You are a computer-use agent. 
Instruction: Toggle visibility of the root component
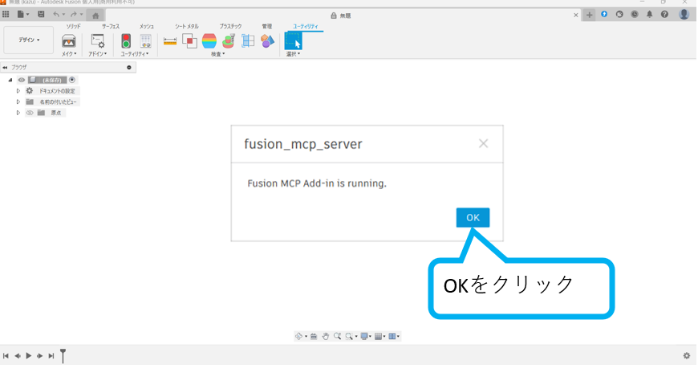pos(21,80)
